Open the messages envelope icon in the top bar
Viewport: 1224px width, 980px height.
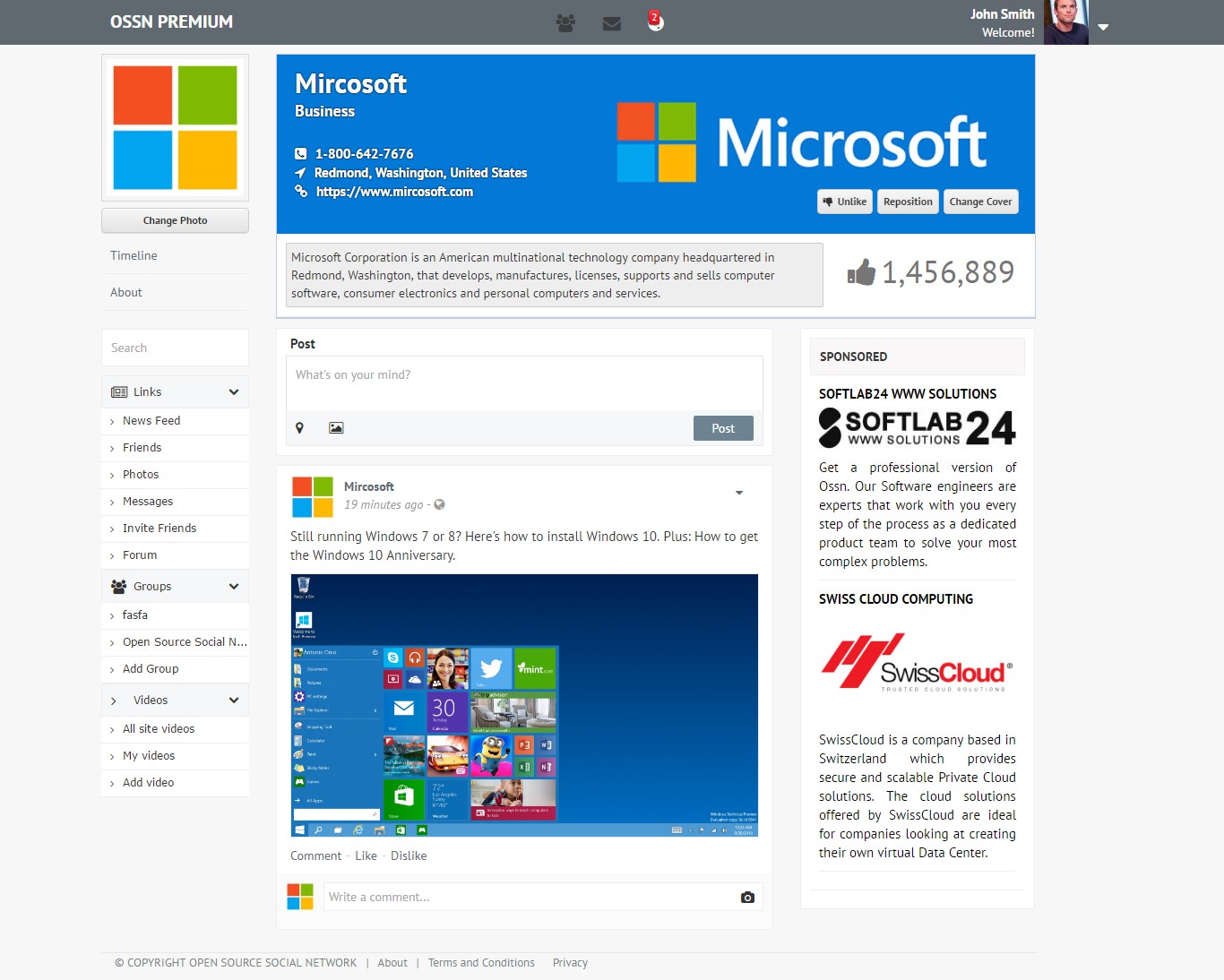click(612, 23)
